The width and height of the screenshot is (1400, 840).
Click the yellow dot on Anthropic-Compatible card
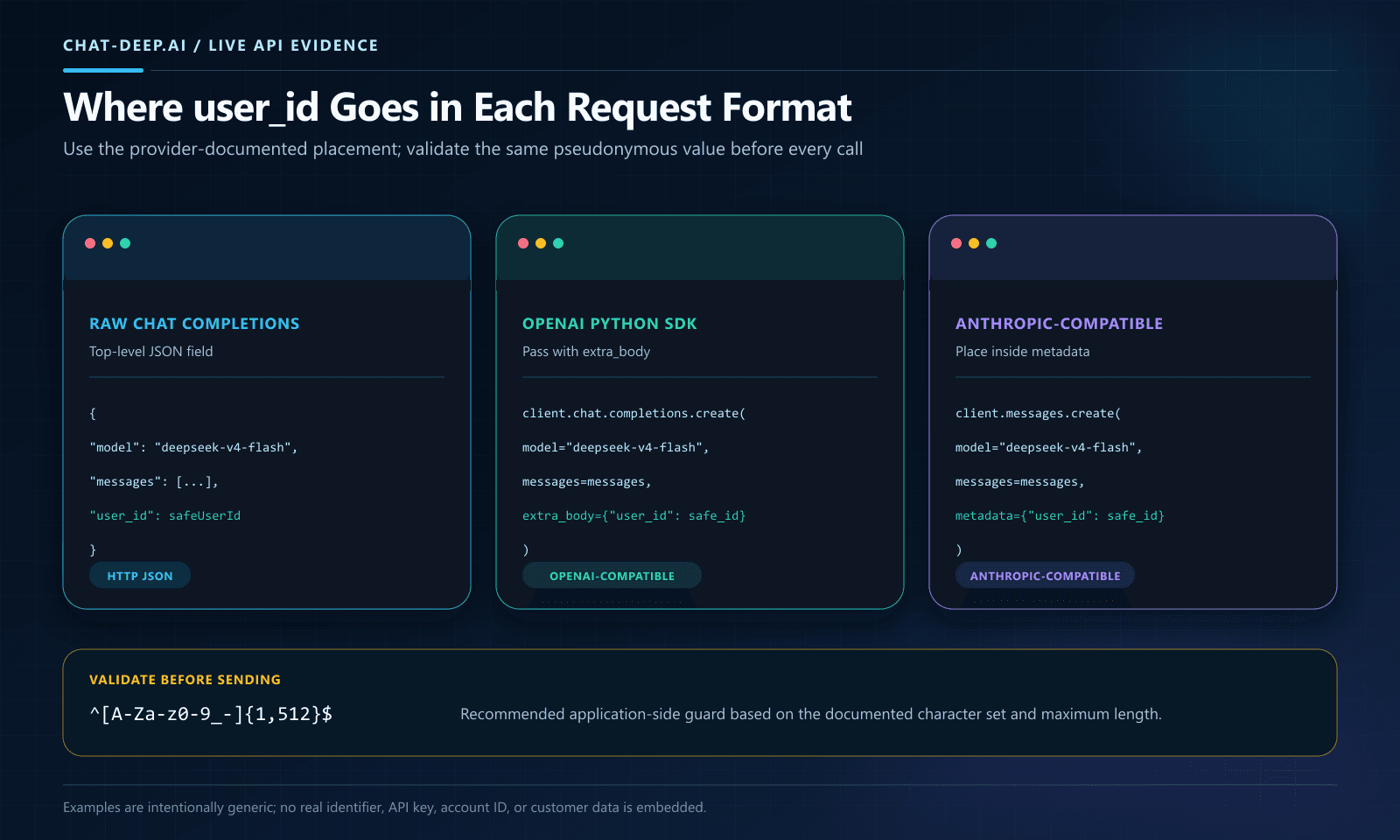coord(974,243)
